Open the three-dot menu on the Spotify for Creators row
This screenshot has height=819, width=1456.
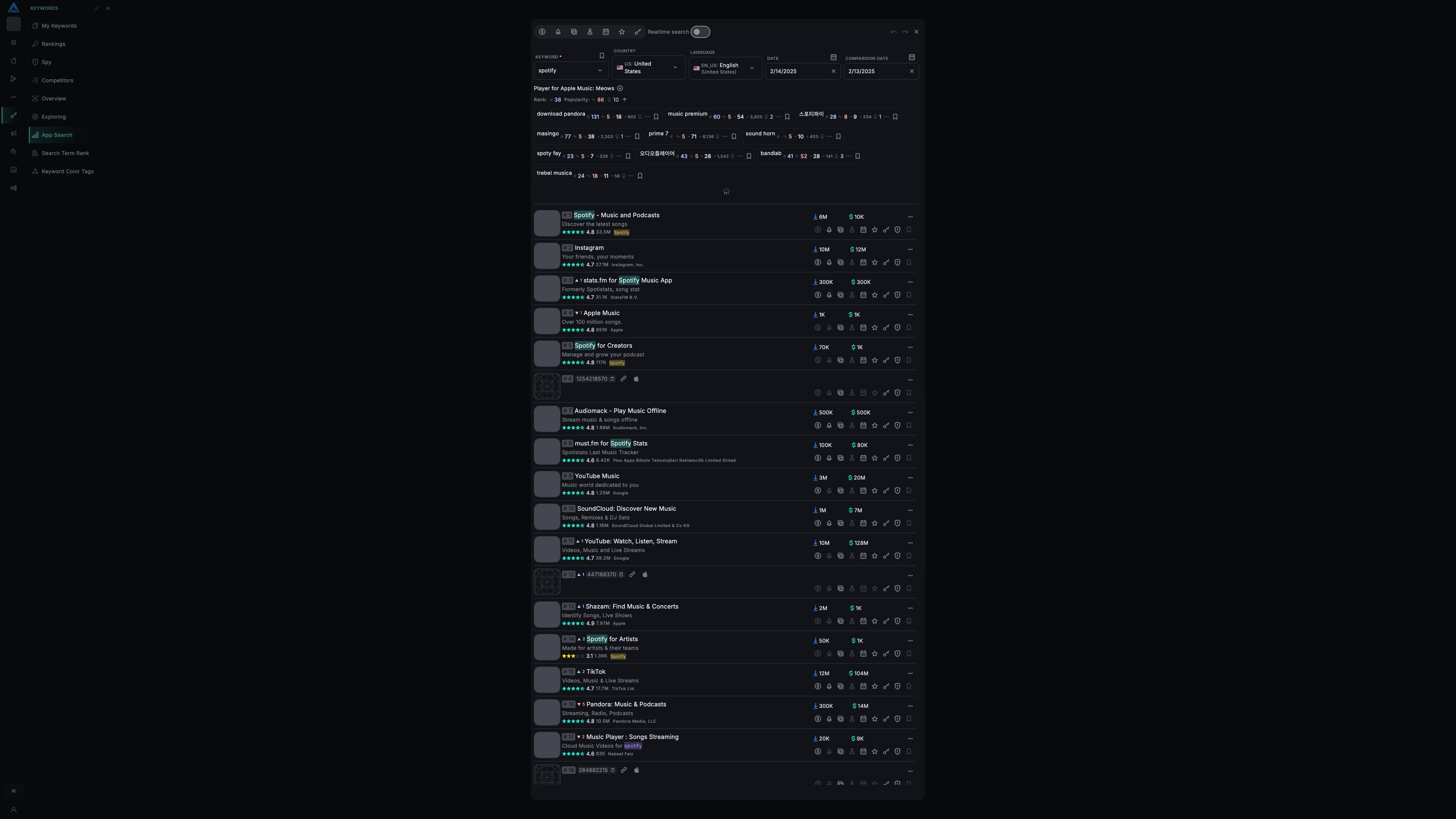point(910,348)
